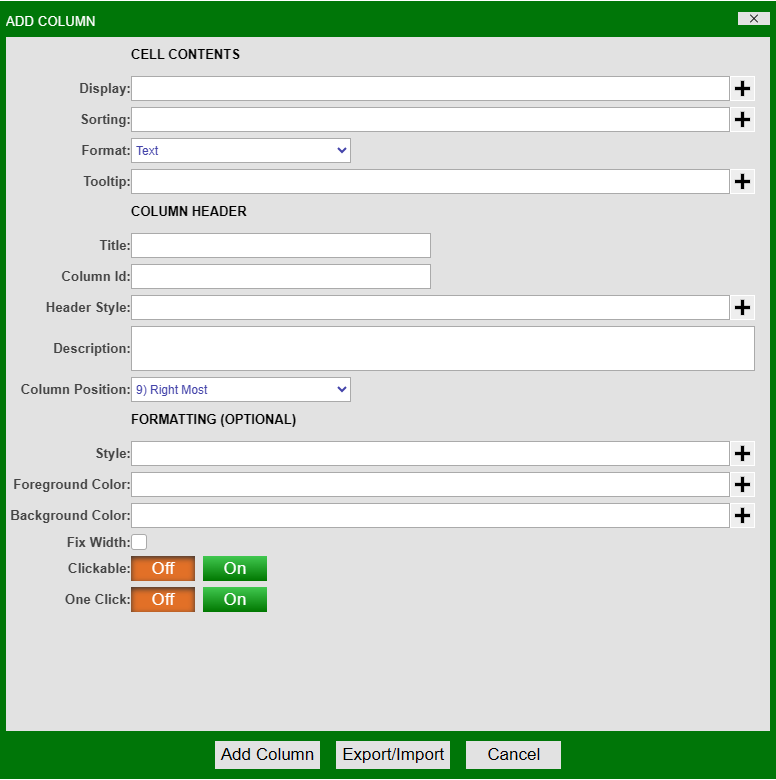776x780 pixels.
Task: Open the Format dropdown showing Text
Action: tap(241, 151)
